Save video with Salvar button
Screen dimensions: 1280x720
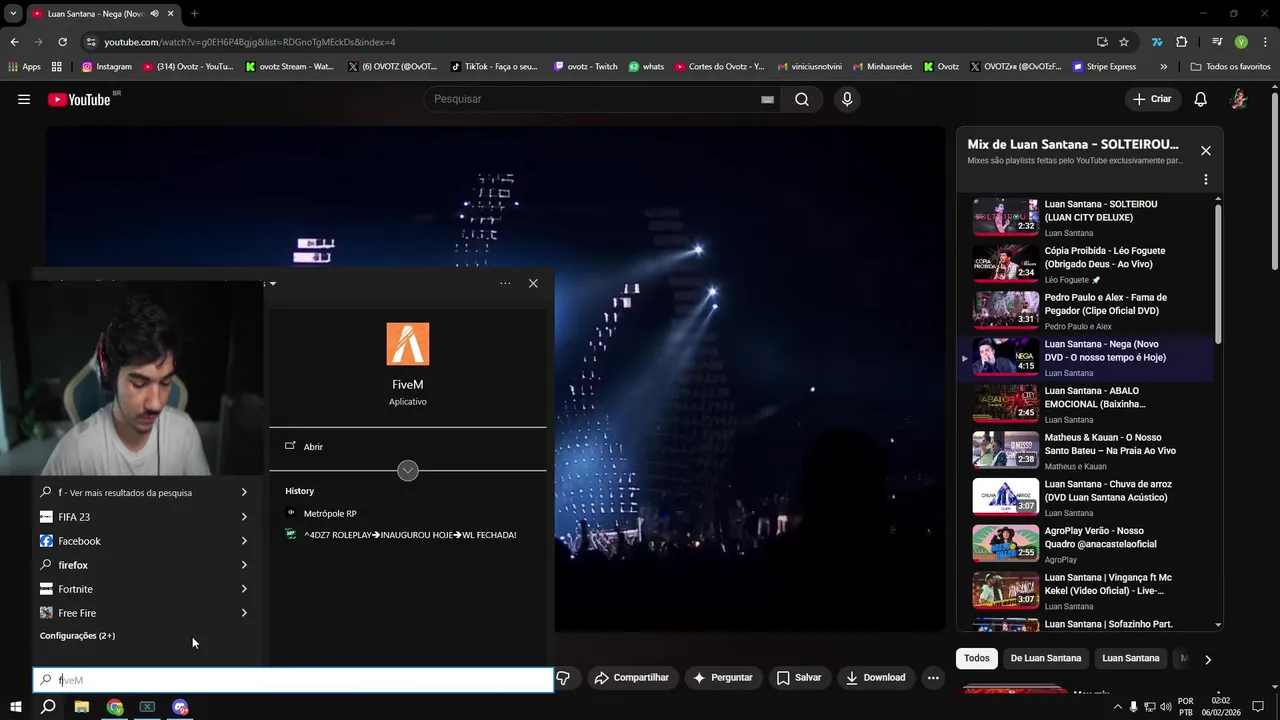pos(799,678)
